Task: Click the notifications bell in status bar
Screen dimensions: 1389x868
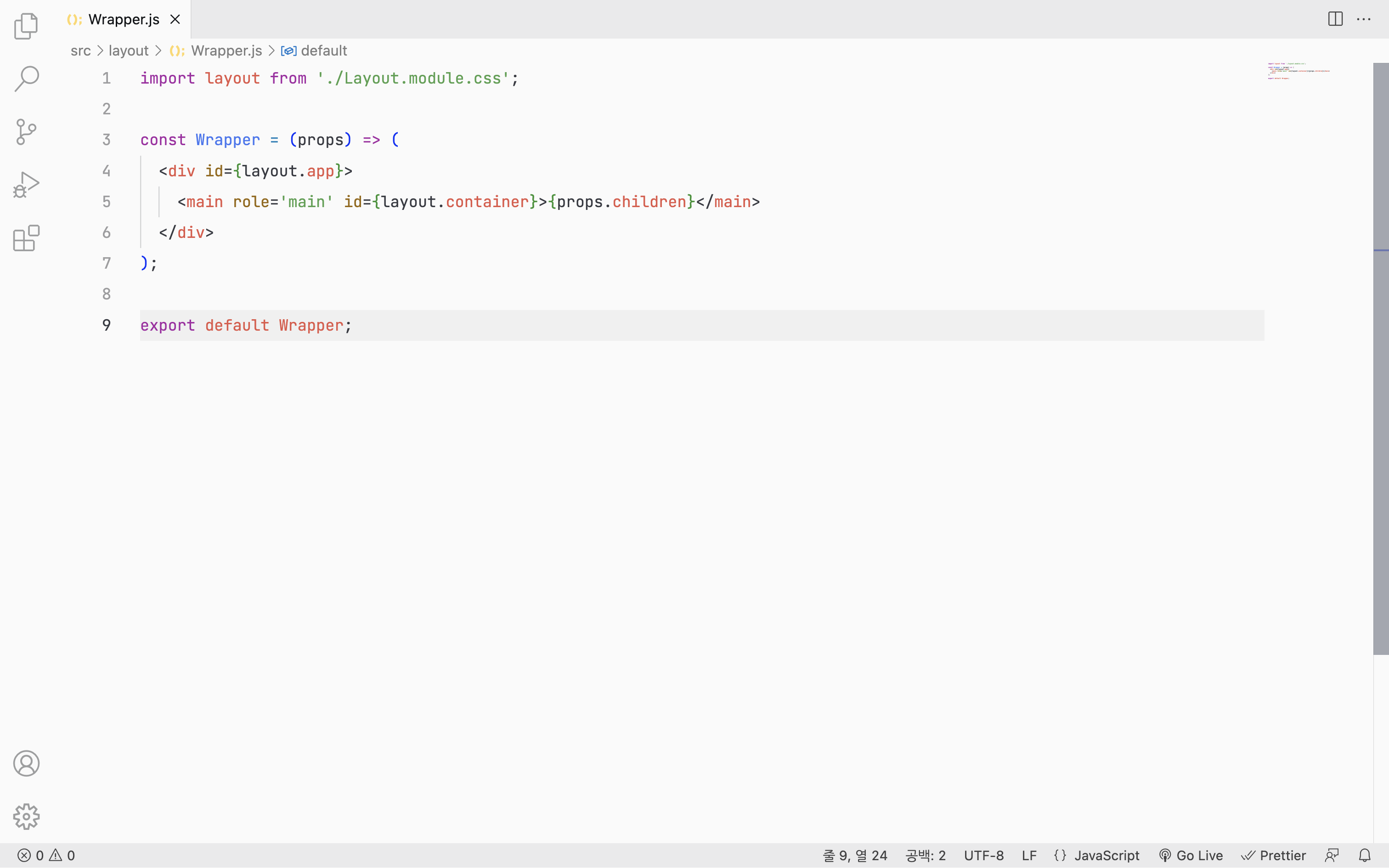Action: [x=1364, y=855]
